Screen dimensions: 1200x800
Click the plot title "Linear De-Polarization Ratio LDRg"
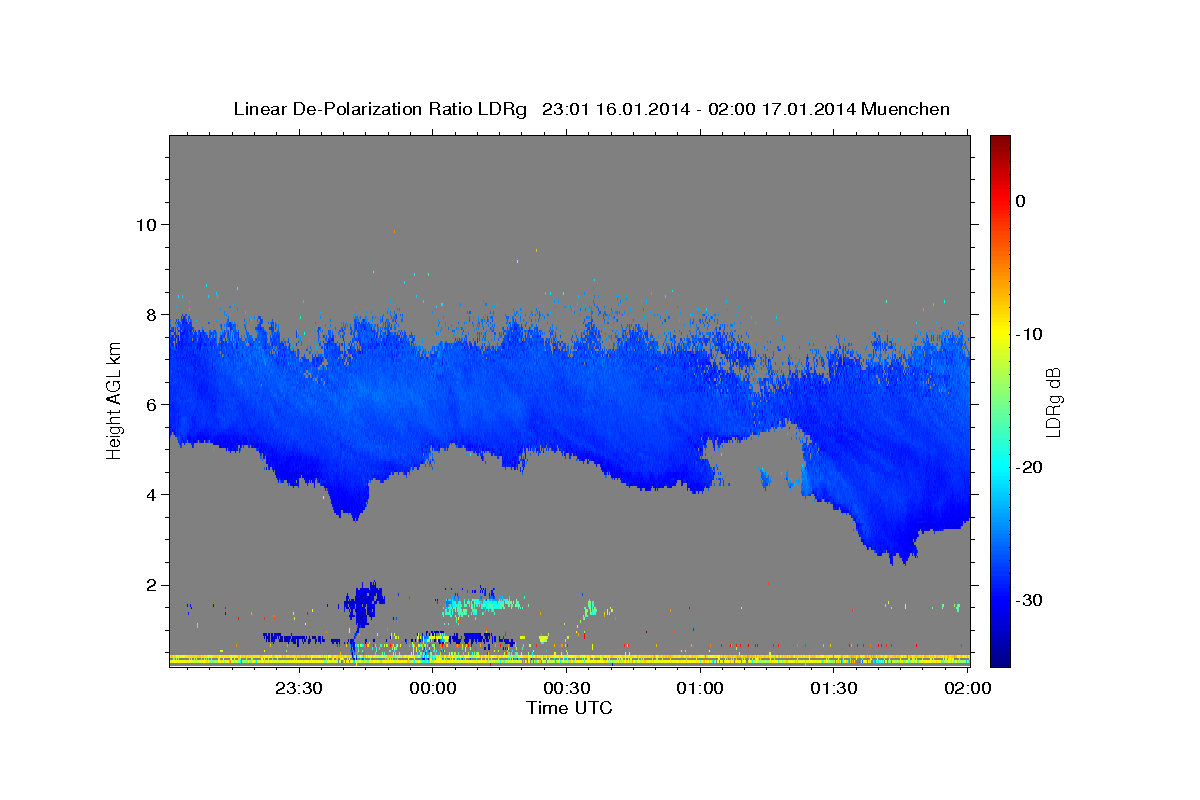[379, 109]
